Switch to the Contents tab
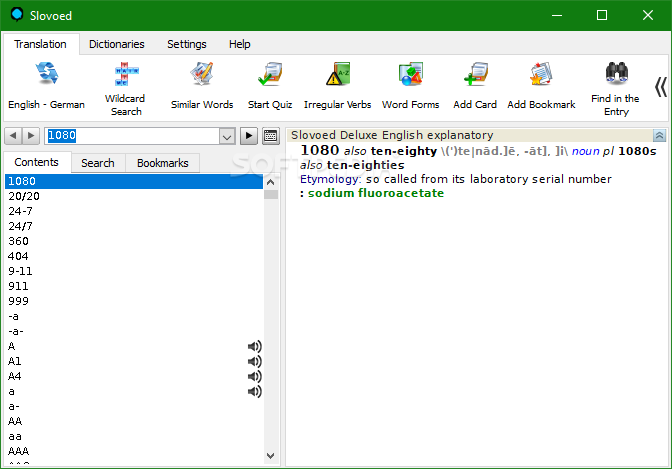The width and height of the screenshot is (672, 469). (36, 162)
